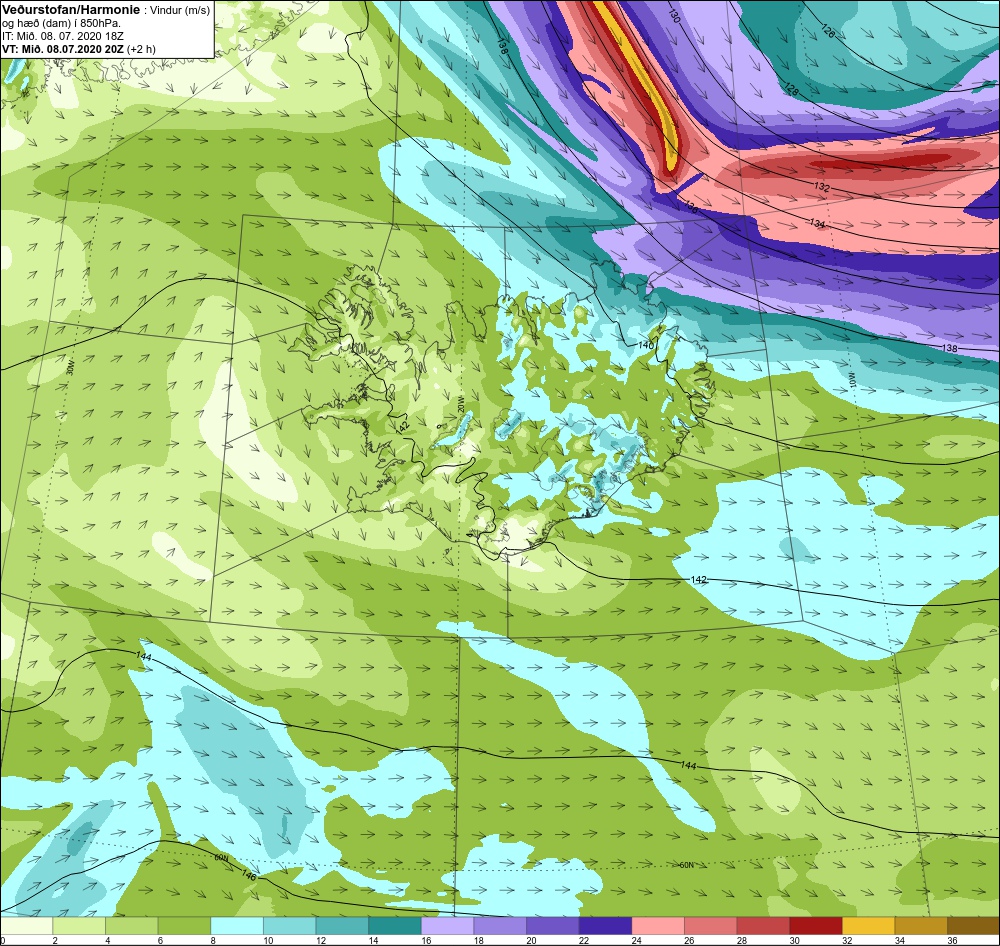Click the 6–8 m/s olive green legend swatch
The width and height of the screenshot is (1000, 946).
(x=184, y=926)
